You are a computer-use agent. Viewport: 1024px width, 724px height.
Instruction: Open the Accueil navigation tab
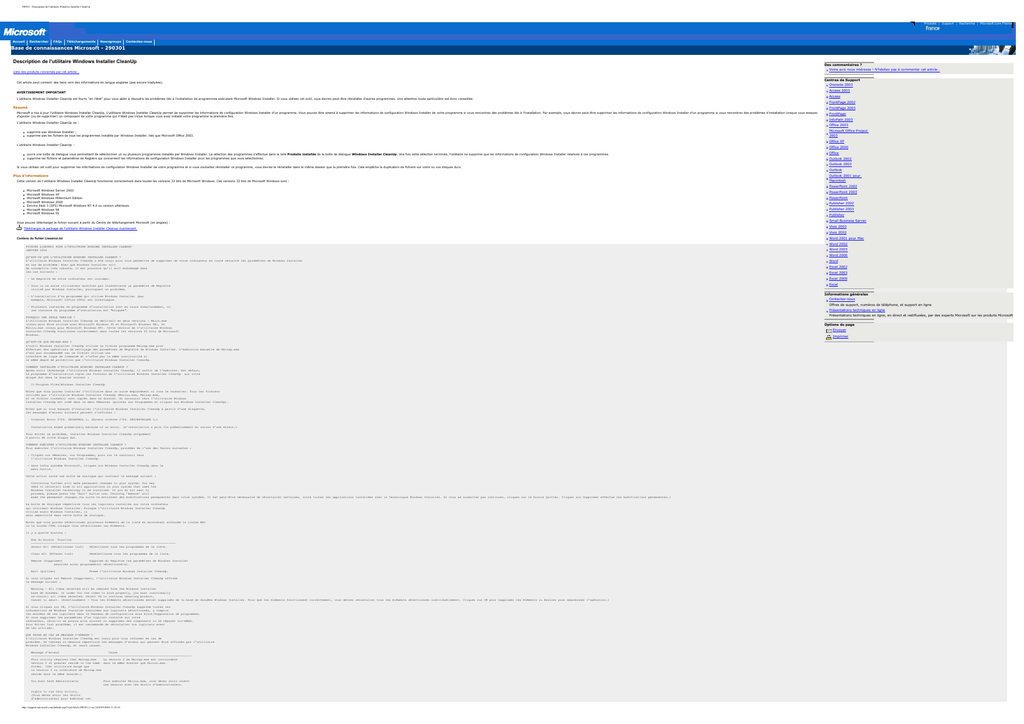pyautogui.click(x=19, y=42)
